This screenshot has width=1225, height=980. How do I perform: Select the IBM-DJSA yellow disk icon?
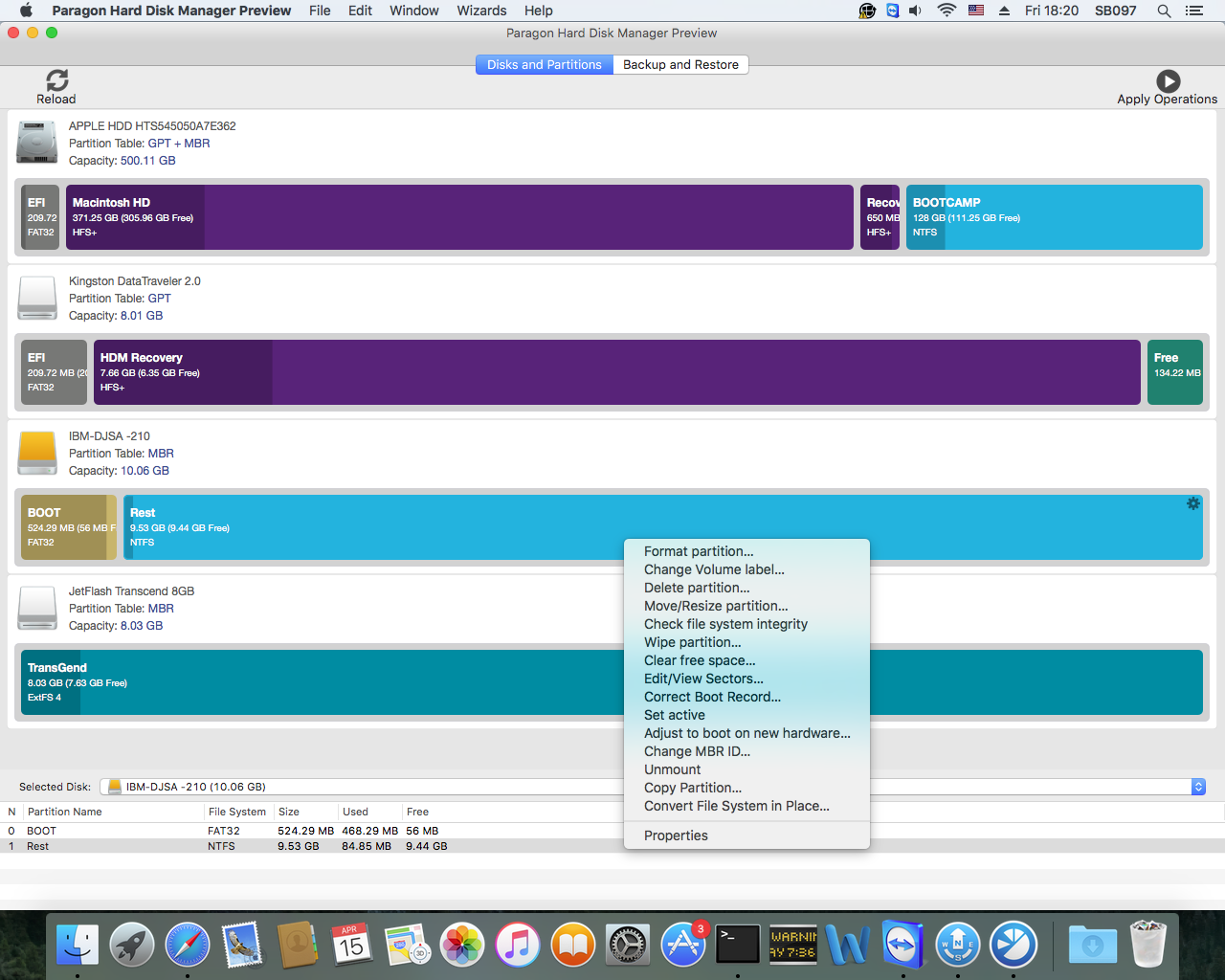pos(37,453)
